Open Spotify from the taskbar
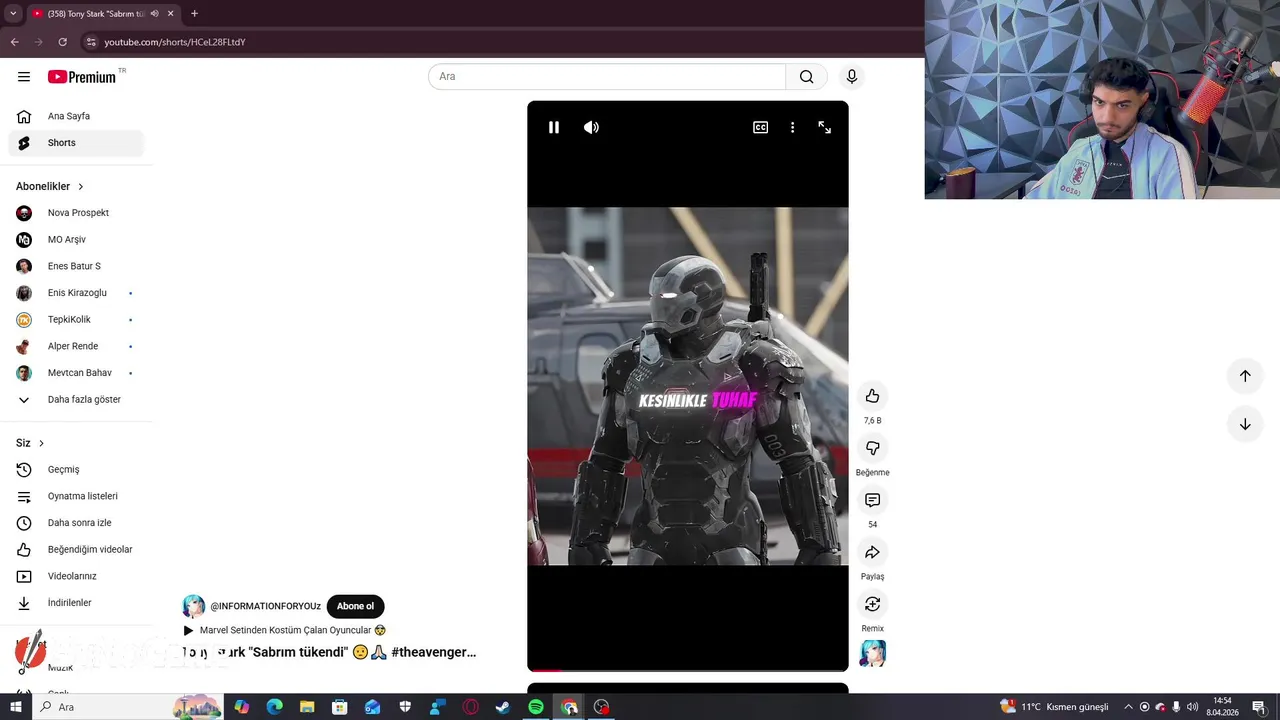Image resolution: width=1280 pixels, height=720 pixels. 536,707
